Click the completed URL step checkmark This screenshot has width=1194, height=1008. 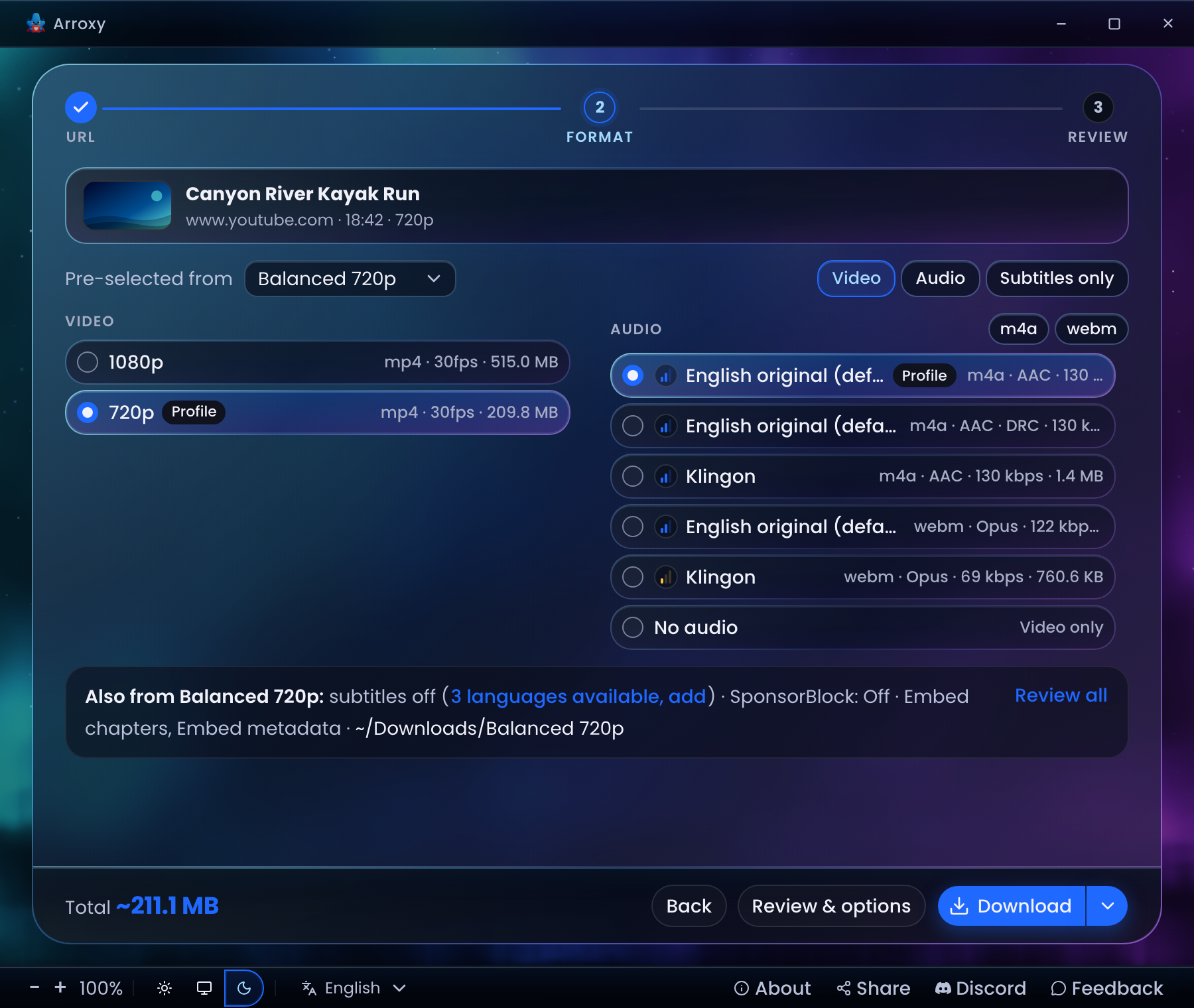(x=81, y=107)
